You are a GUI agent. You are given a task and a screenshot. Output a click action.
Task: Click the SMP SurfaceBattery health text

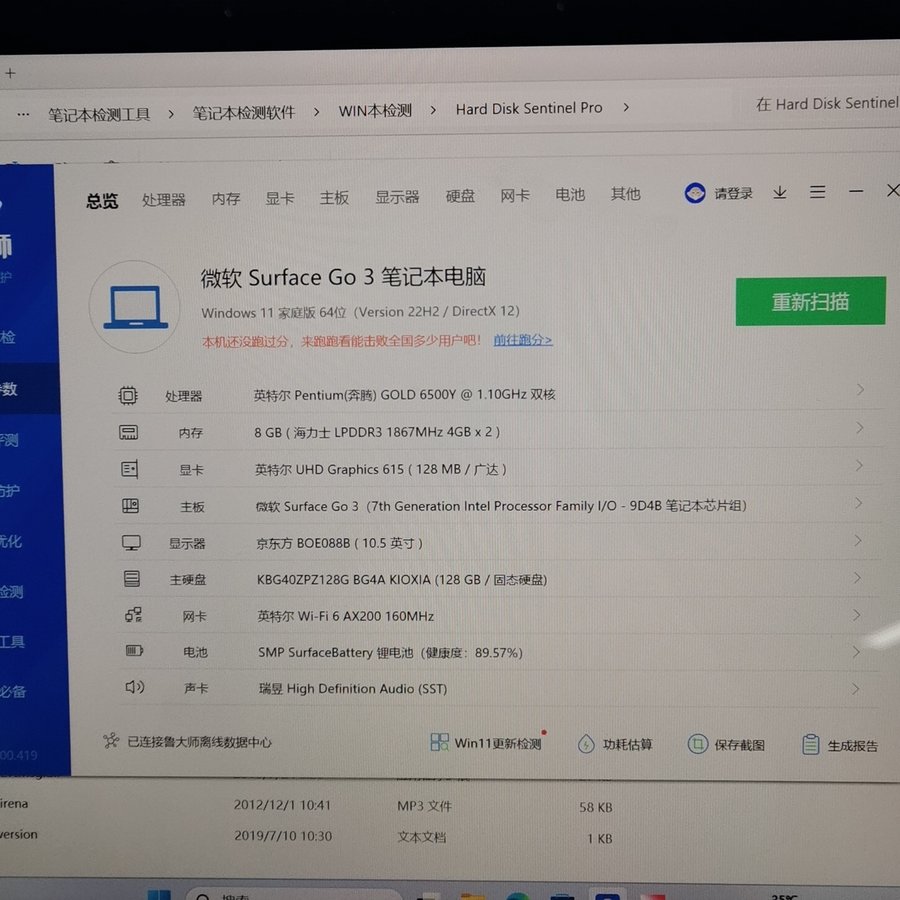tap(390, 653)
